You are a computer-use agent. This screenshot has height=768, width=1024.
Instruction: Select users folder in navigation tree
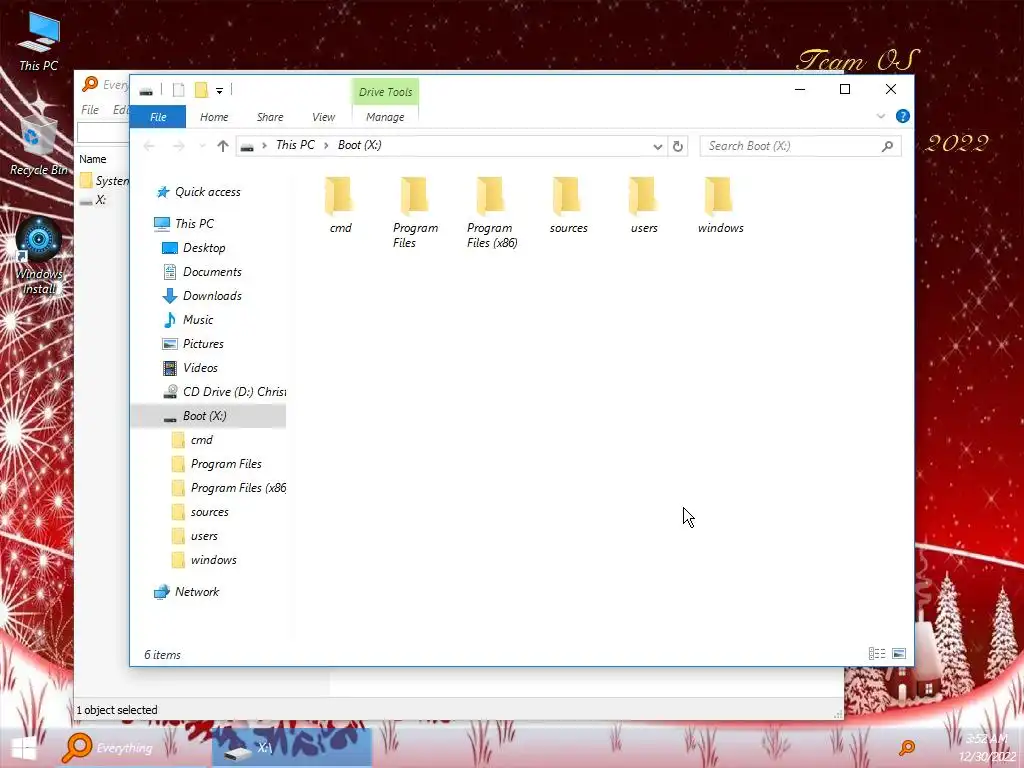coord(204,536)
